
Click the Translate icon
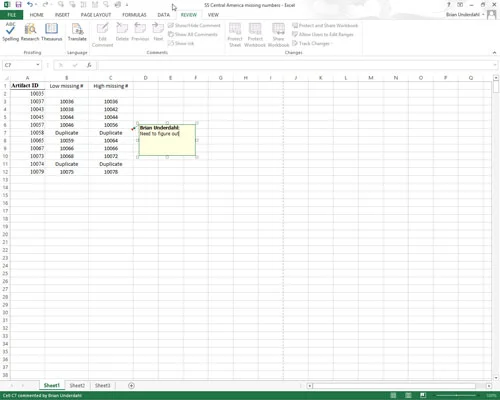point(77,32)
